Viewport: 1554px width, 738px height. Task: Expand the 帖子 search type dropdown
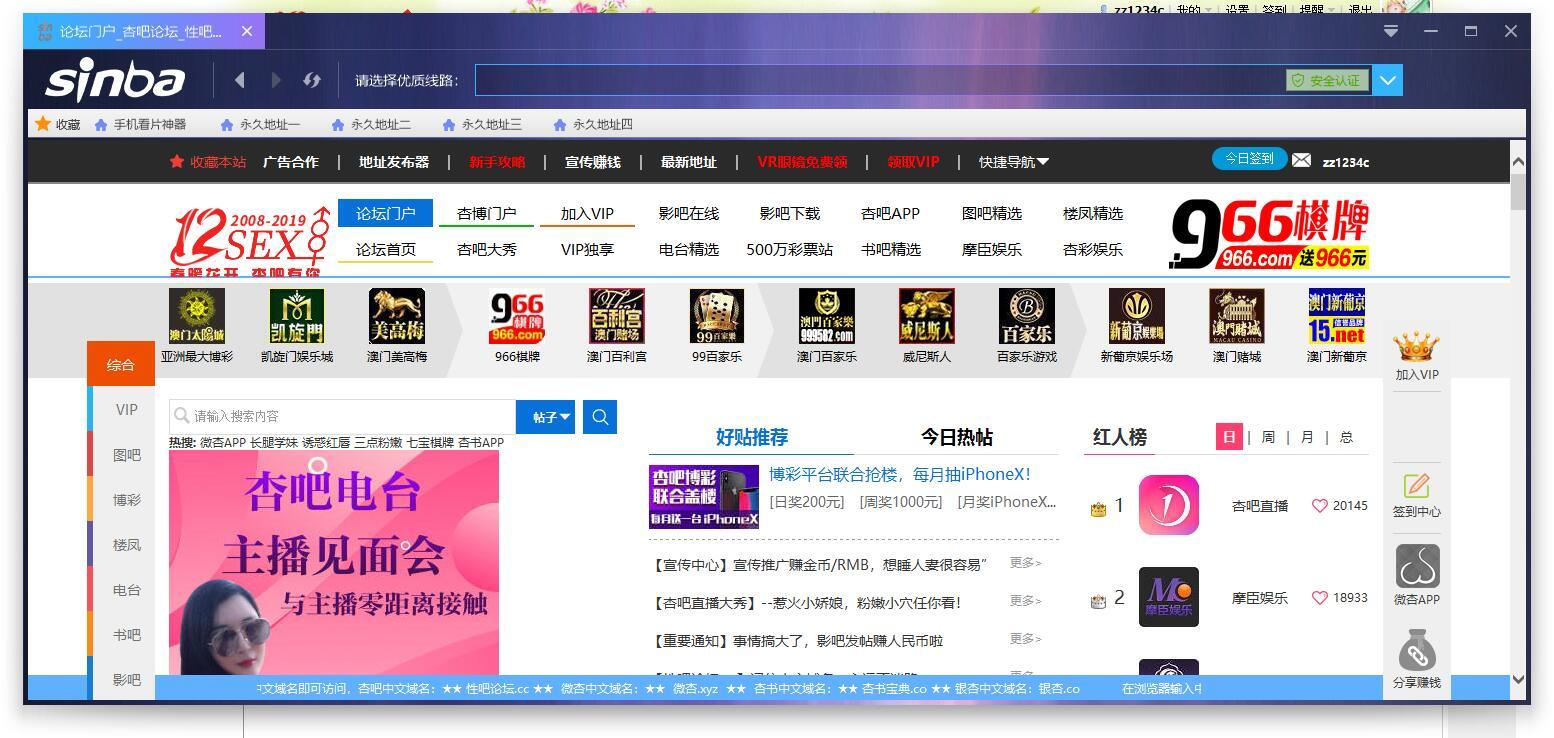point(546,417)
